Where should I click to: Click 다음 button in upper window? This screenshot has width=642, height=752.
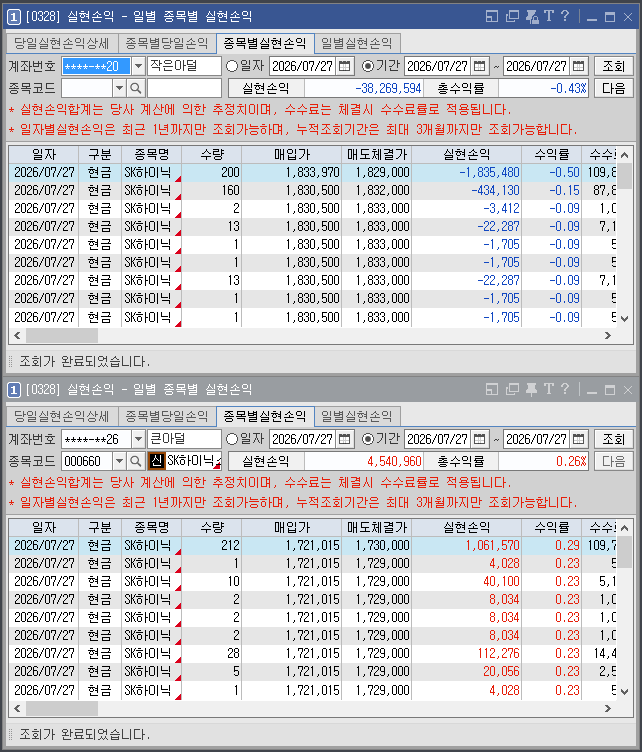point(614,88)
